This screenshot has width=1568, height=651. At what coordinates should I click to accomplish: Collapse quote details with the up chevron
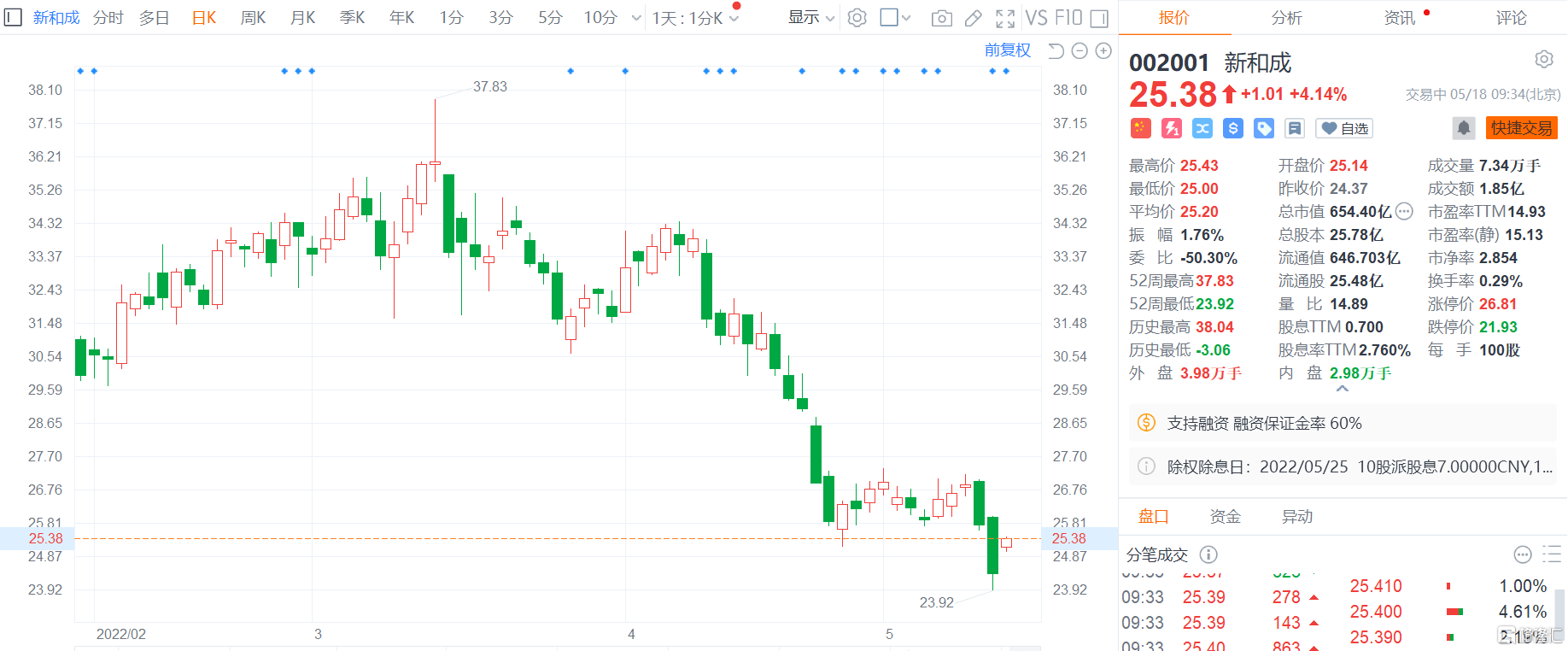click(x=1342, y=389)
